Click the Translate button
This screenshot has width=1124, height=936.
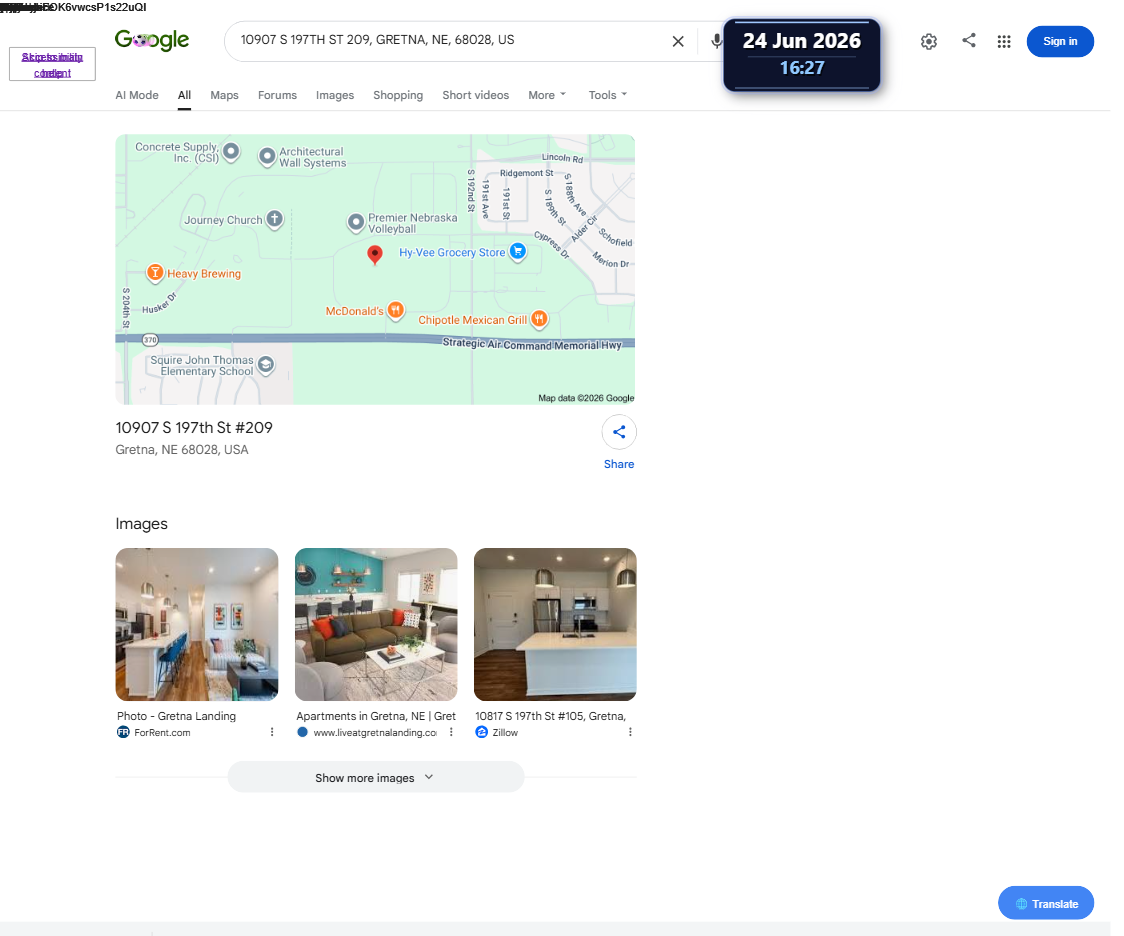(x=1046, y=903)
